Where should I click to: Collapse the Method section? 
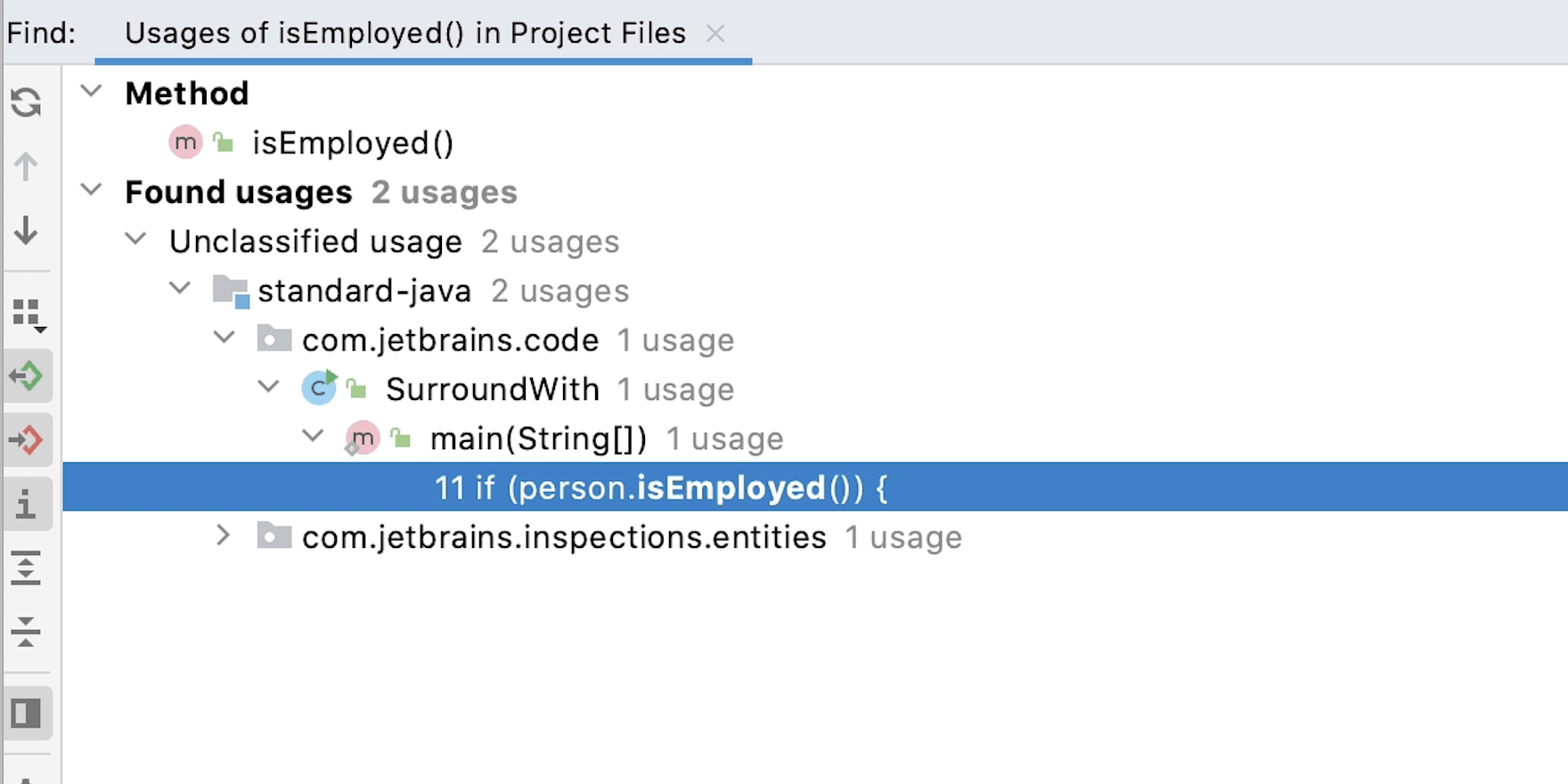(x=92, y=92)
